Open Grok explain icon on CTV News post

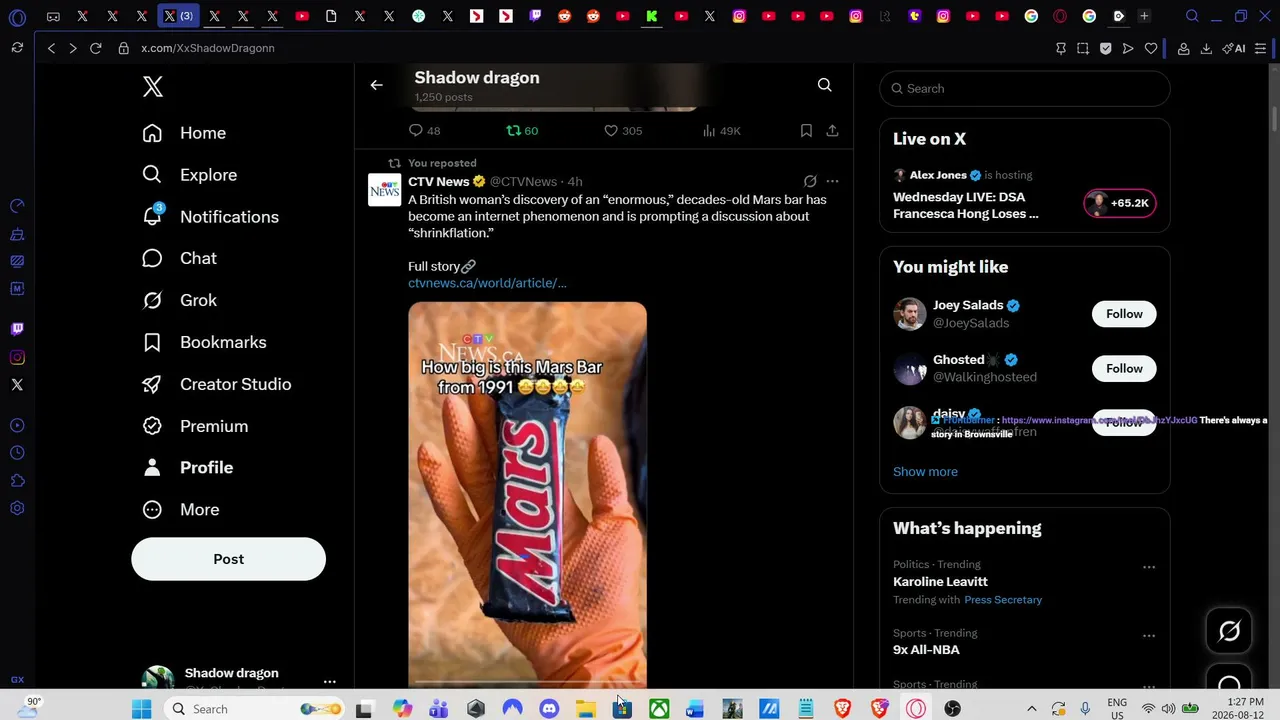tap(810, 181)
